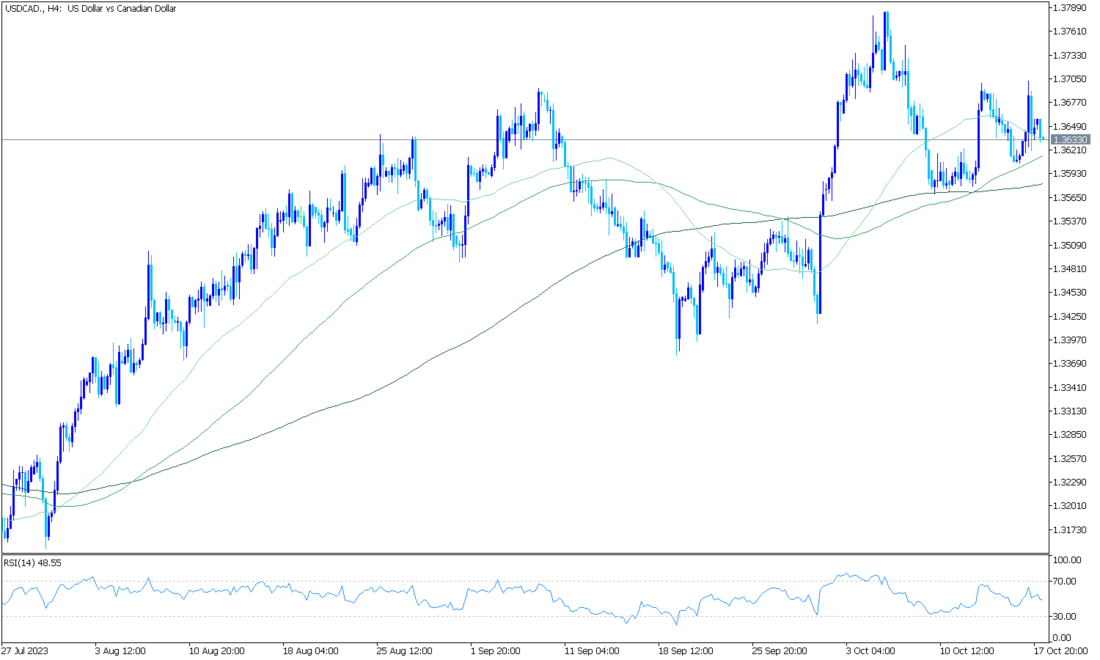Click the 1.34530 price axis label

pyautogui.click(x=1070, y=292)
